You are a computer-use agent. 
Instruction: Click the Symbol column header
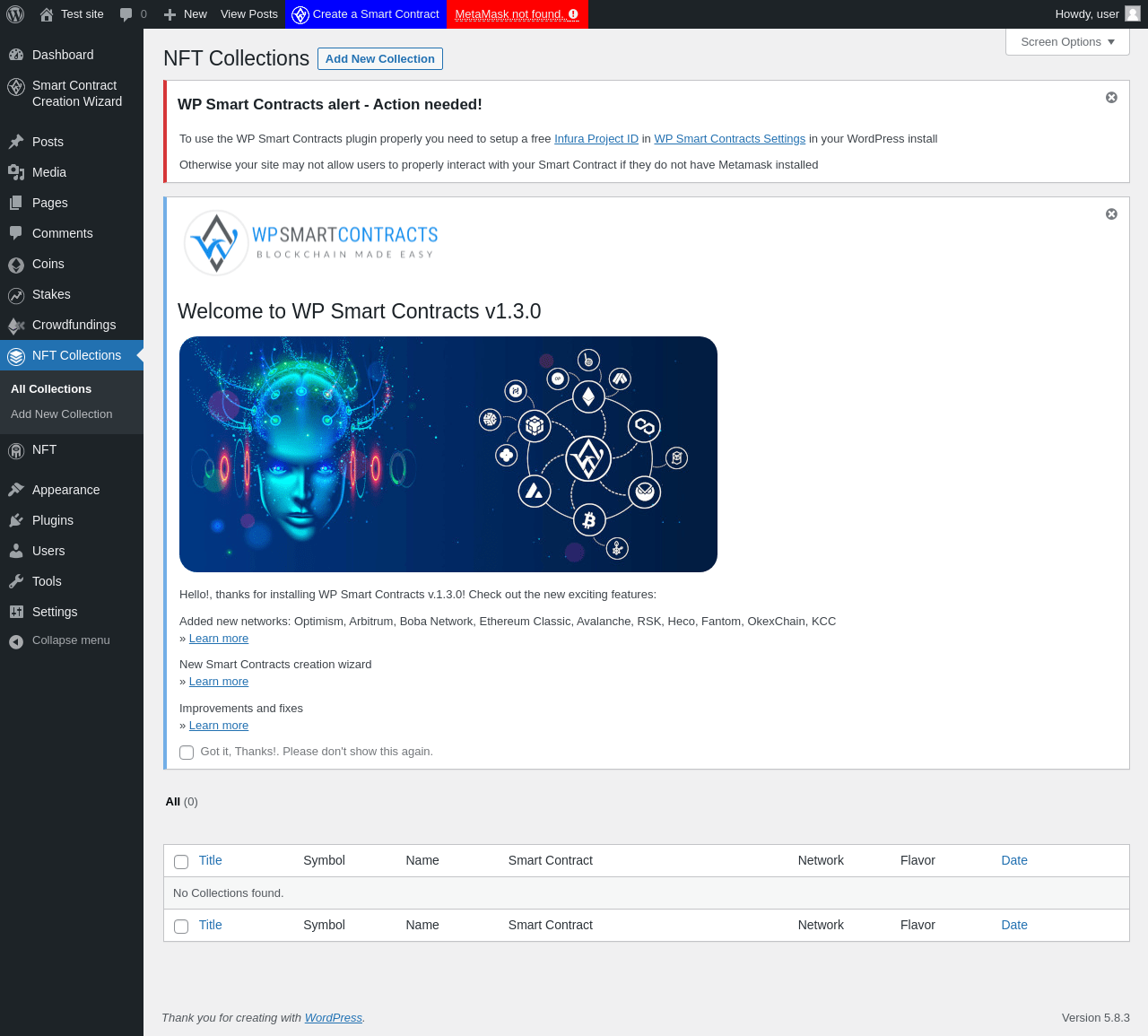(324, 860)
